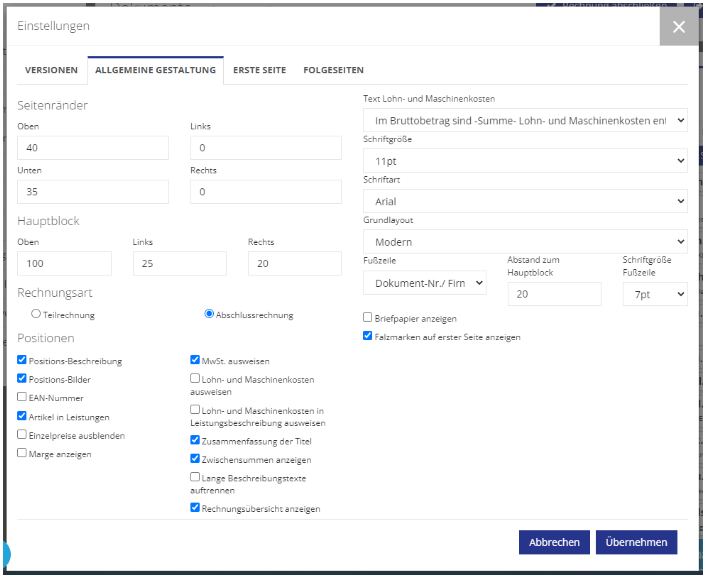Expand the Schriftart dropdown showing Arial
Viewport: 709px width, 581px height.
[526, 202]
